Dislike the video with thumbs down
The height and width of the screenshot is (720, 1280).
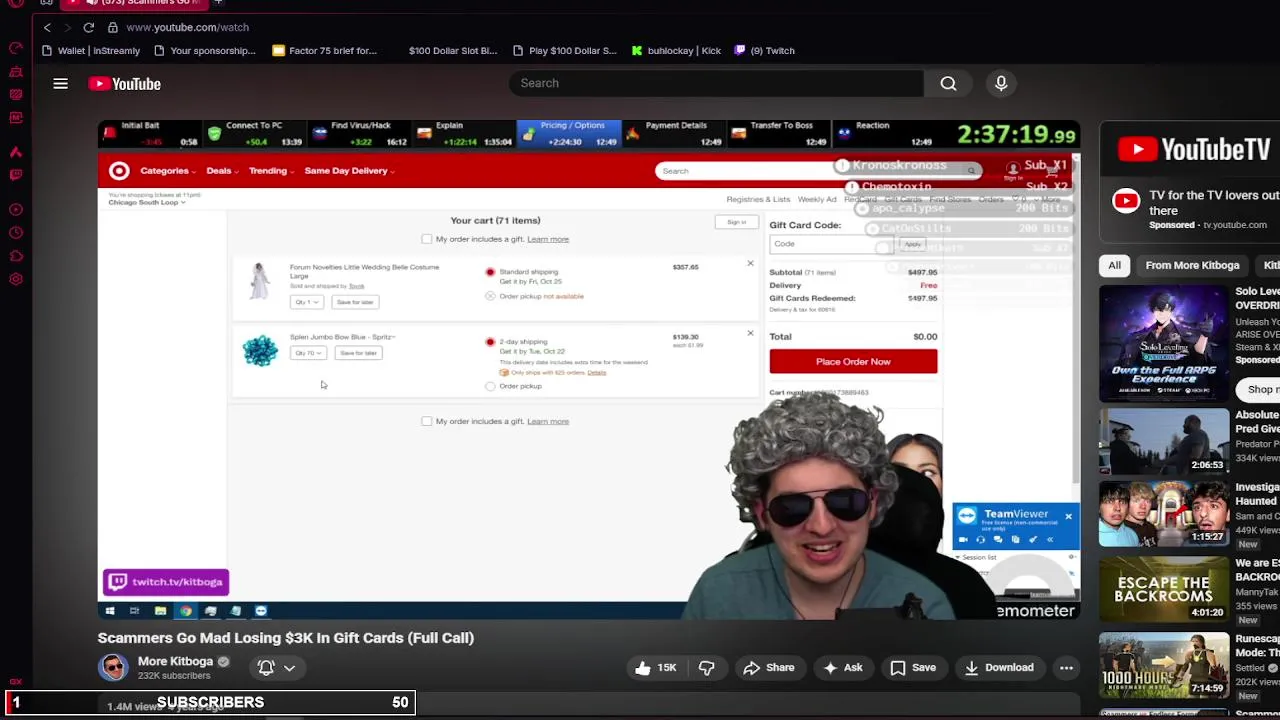tap(707, 668)
